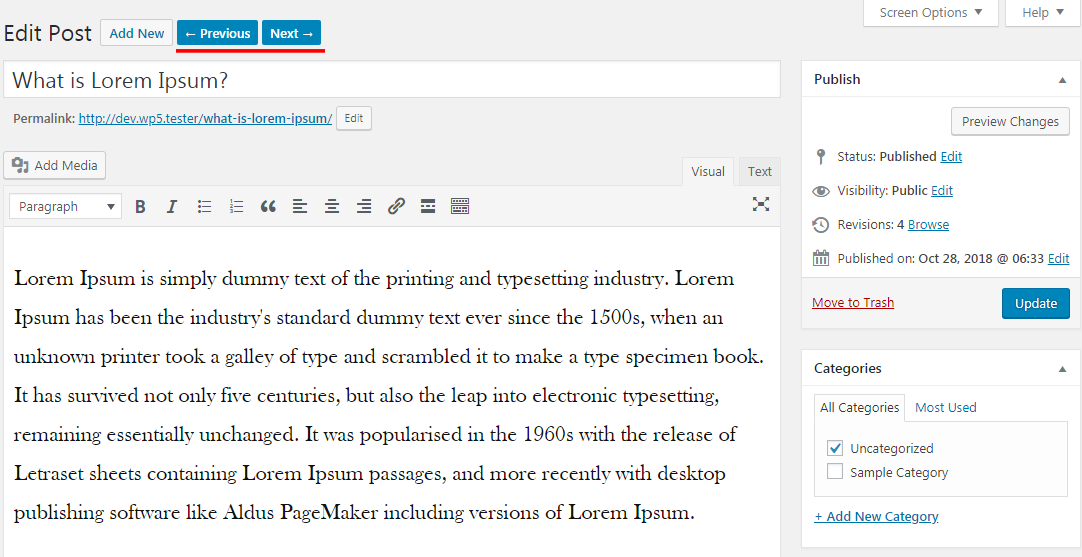Screen dimensions: 1082x557
Task: Click into the post title field
Action: click(x=392, y=79)
